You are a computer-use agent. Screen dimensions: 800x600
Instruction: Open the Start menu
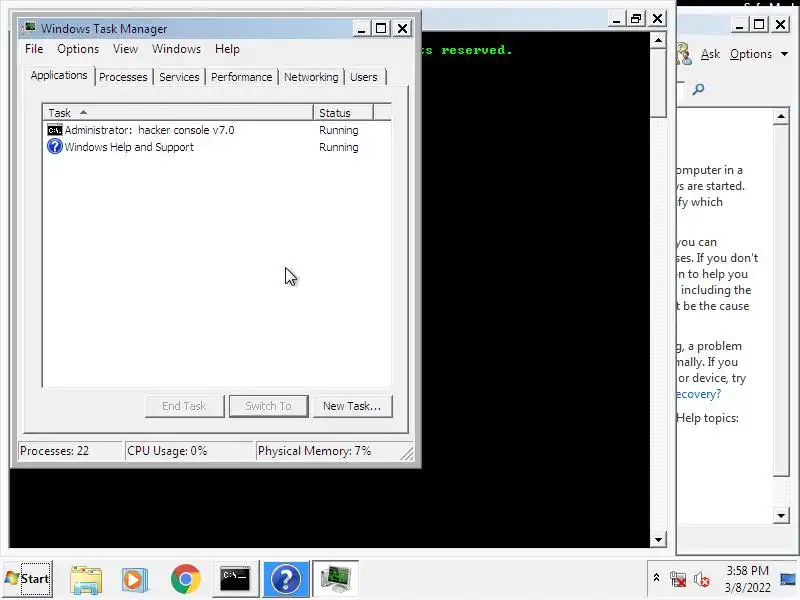coord(28,579)
